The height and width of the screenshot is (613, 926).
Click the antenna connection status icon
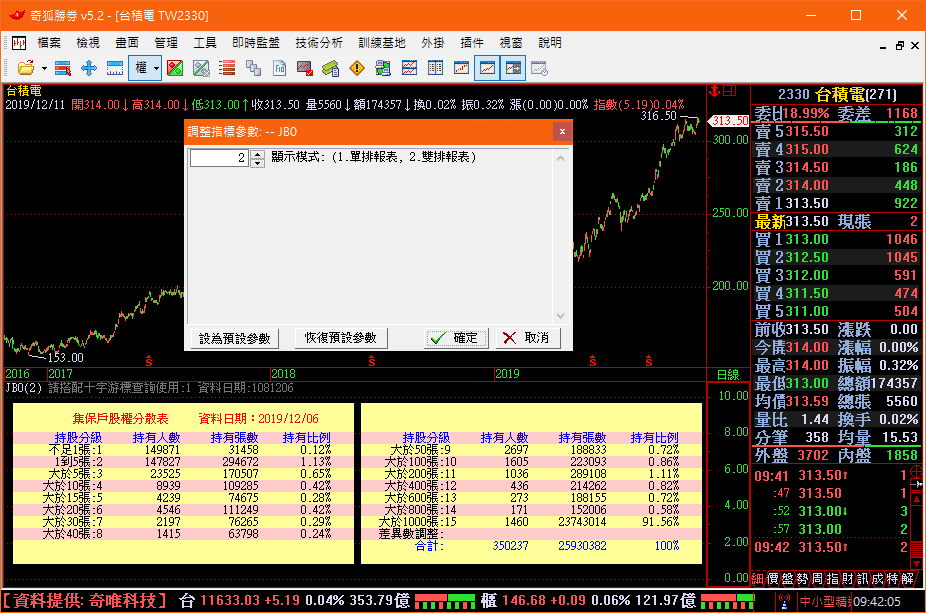(784, 601)
